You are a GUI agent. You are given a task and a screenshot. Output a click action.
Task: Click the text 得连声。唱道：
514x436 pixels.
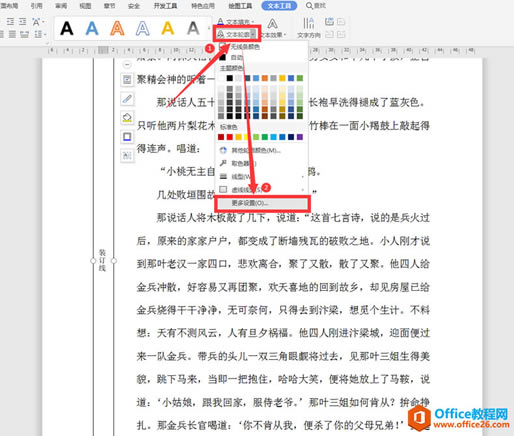point(168,149)
